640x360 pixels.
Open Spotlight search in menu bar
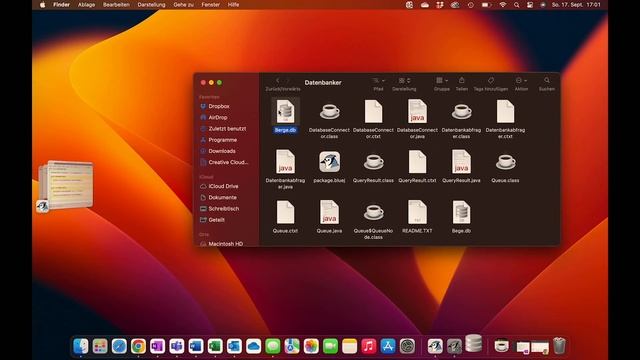517,5
